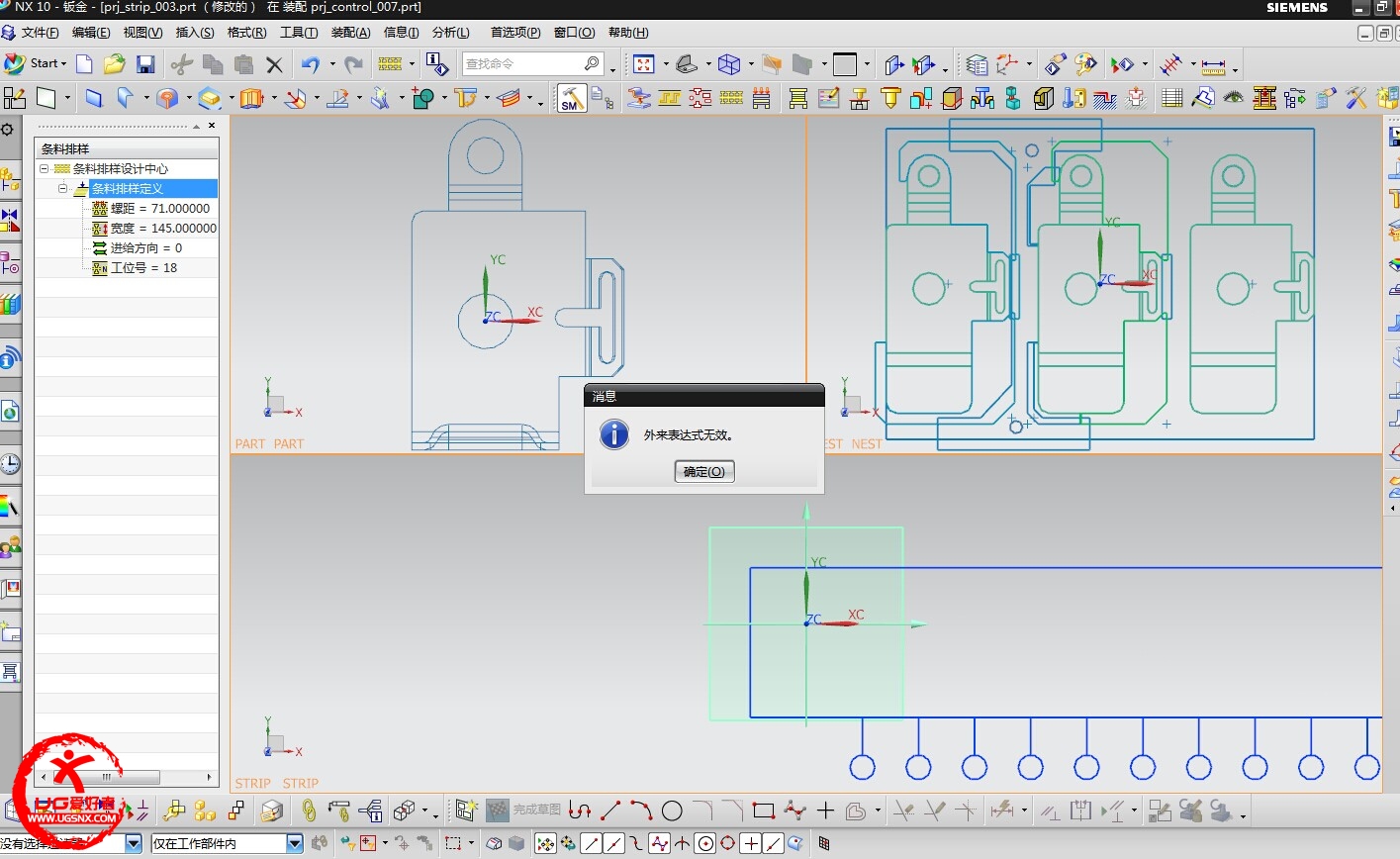The image size is (1400, 859).
Task: Click the 完成草图 finish sketch button
Action: coord(523,811)
